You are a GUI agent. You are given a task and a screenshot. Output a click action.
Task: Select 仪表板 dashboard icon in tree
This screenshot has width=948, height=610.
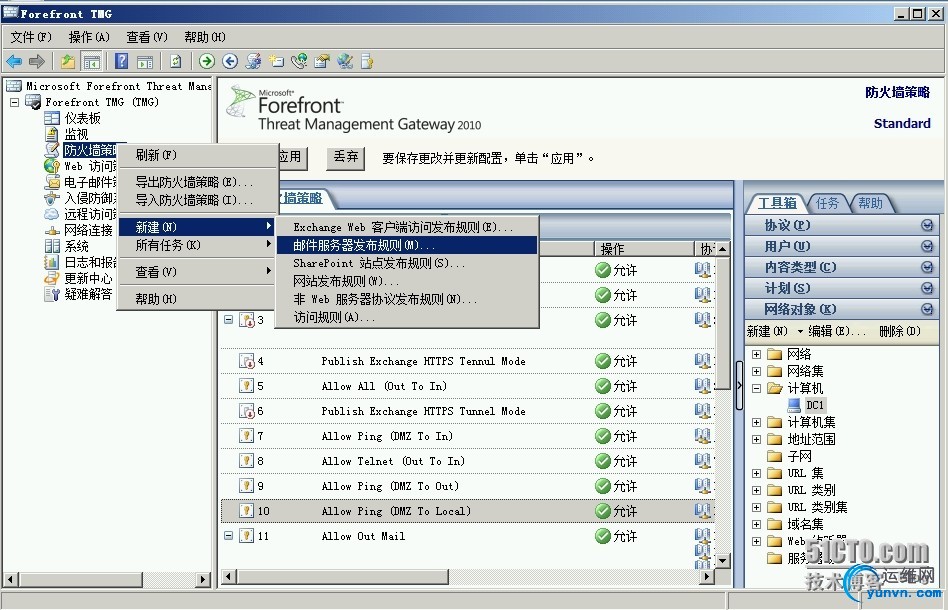52,118
